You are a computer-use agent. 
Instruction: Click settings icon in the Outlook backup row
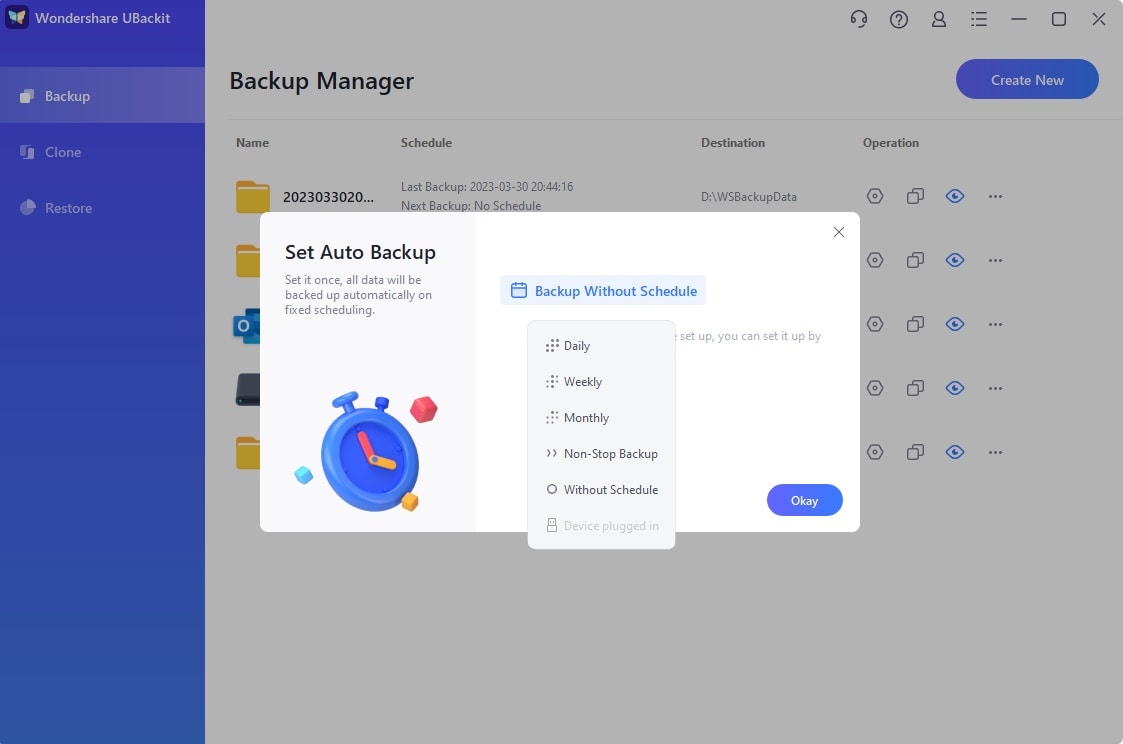(874, 324)
